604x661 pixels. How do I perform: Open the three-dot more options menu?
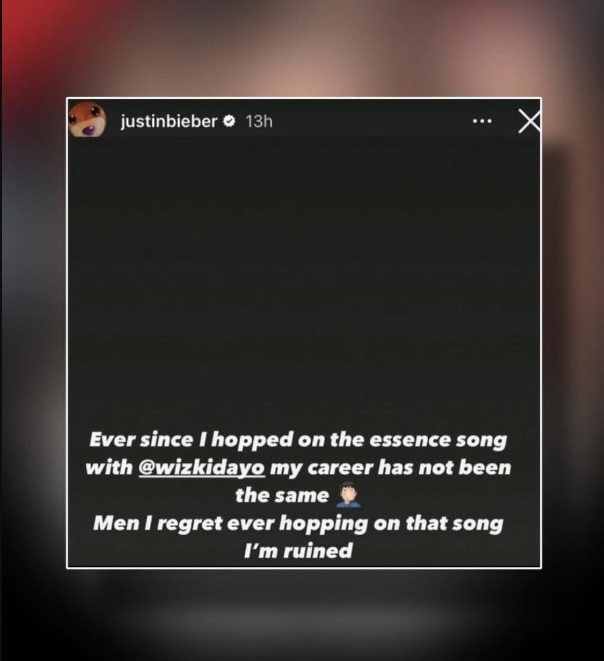tap(482, 121)
